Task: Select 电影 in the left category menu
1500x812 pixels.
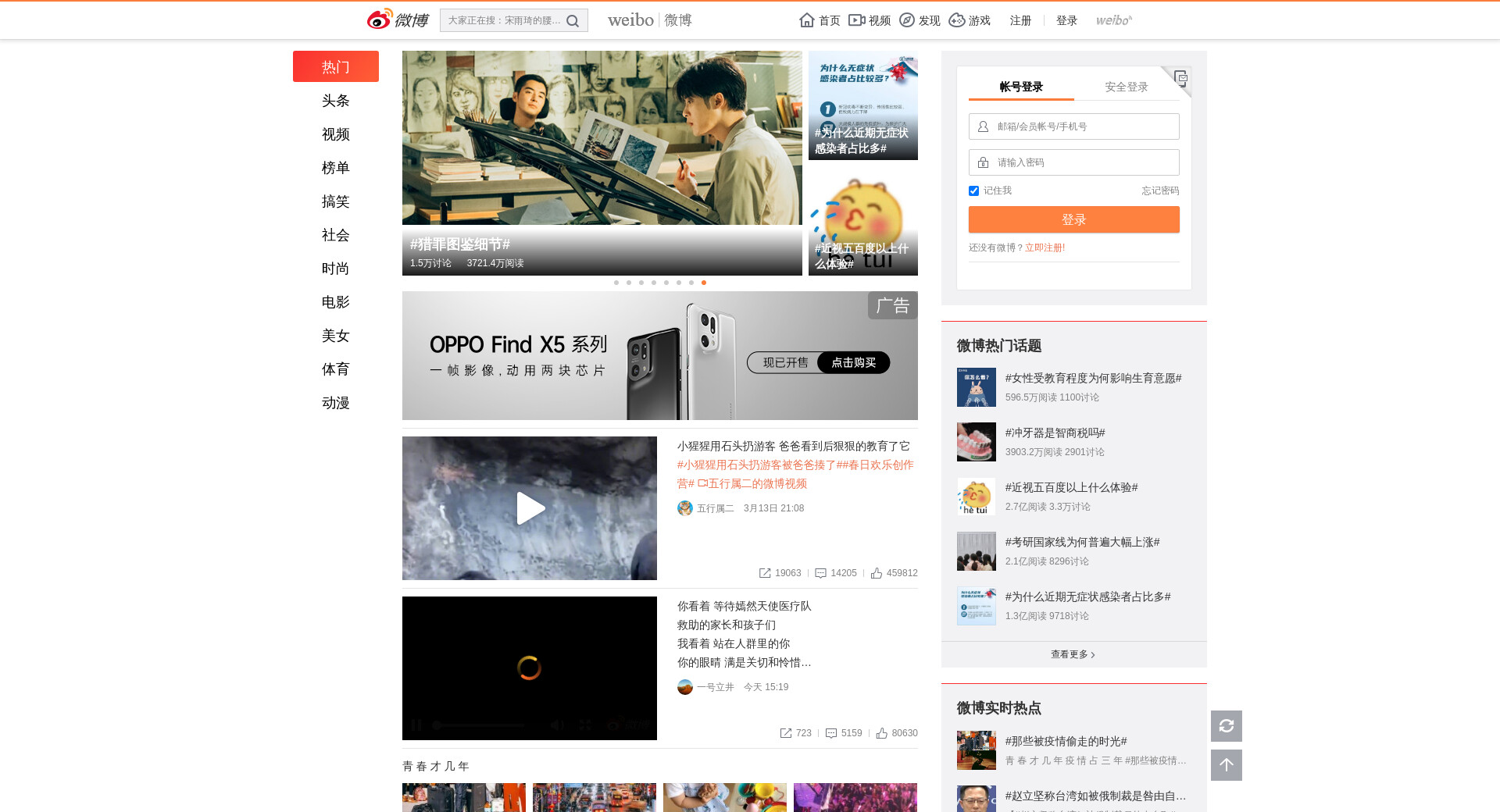Action: coord(335,302)
